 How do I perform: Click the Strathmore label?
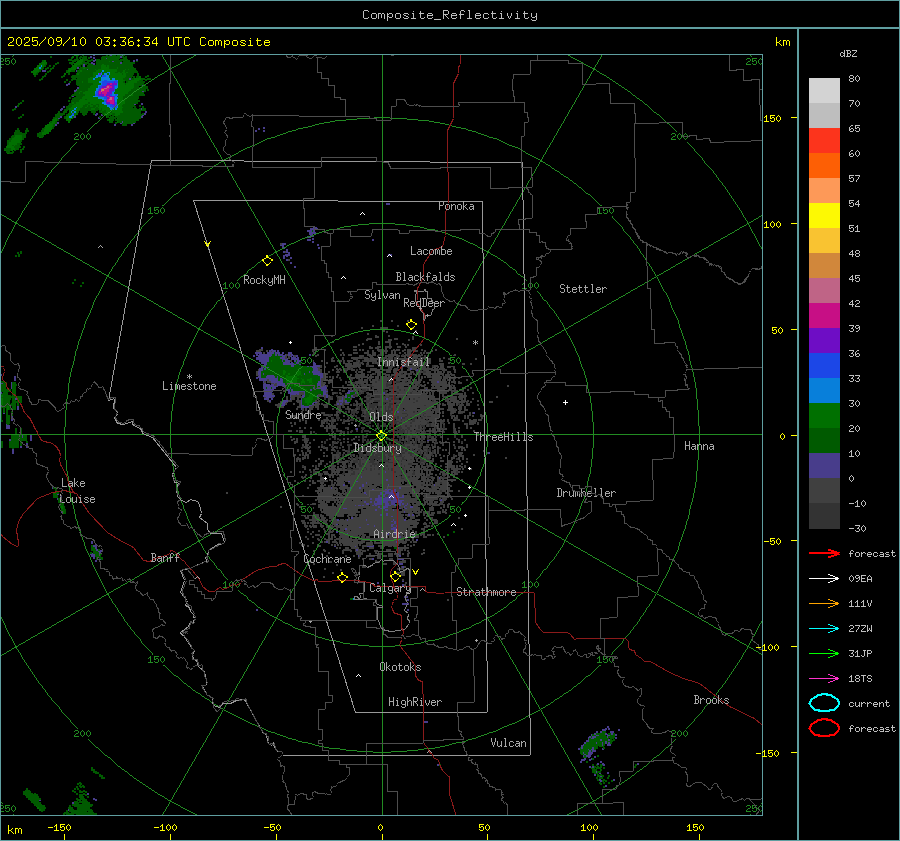(486, 592)
